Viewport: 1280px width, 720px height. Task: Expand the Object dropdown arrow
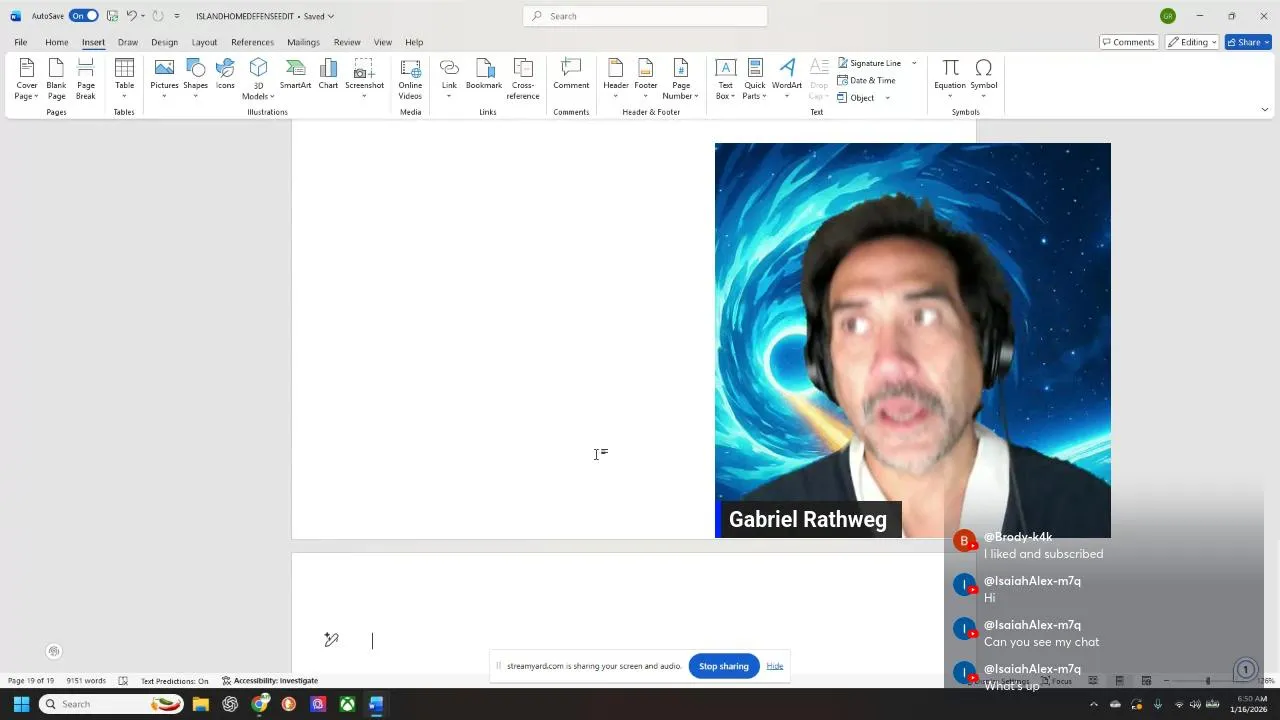coord(887,98)
